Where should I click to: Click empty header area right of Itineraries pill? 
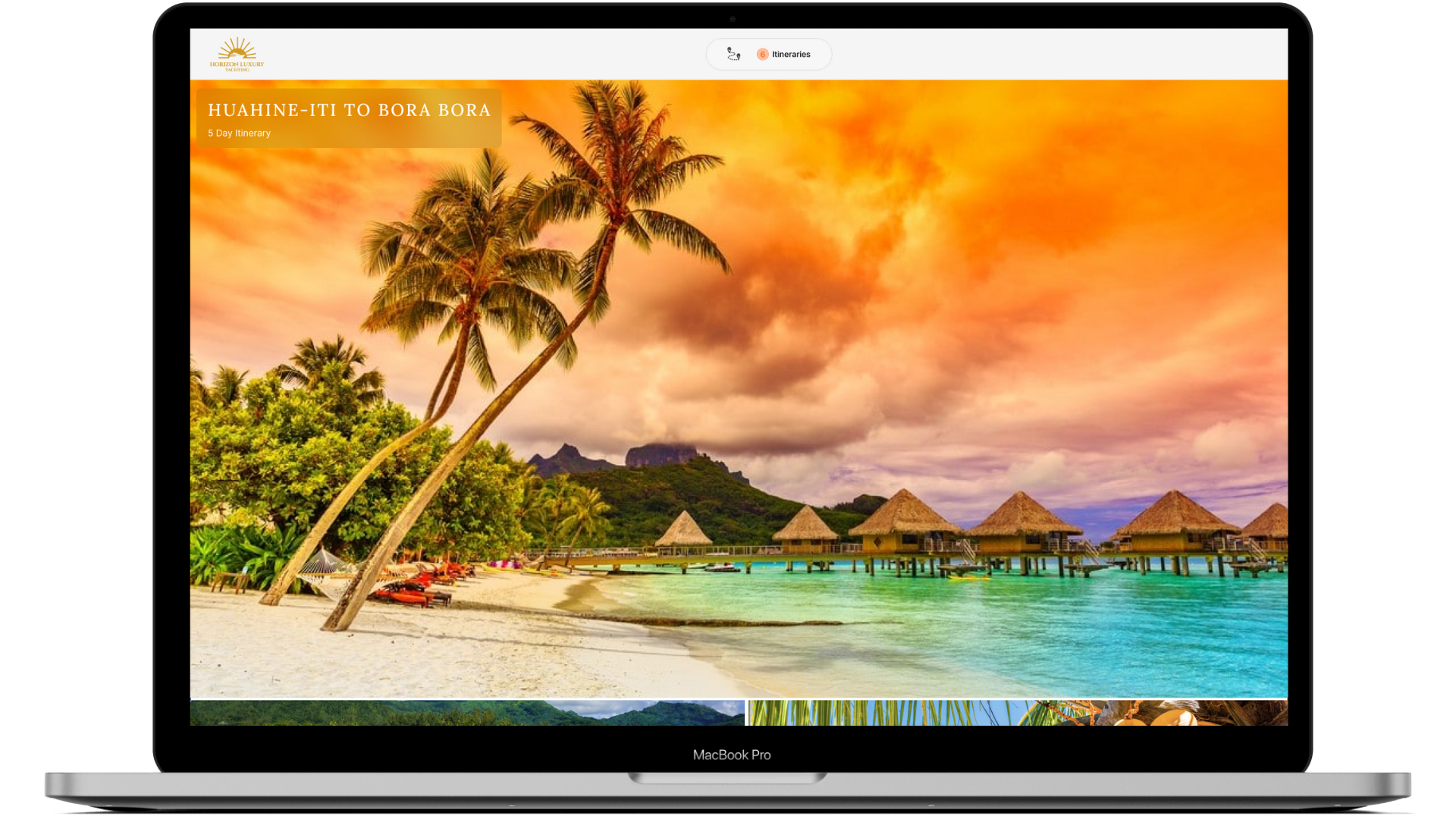point(1062,55)
